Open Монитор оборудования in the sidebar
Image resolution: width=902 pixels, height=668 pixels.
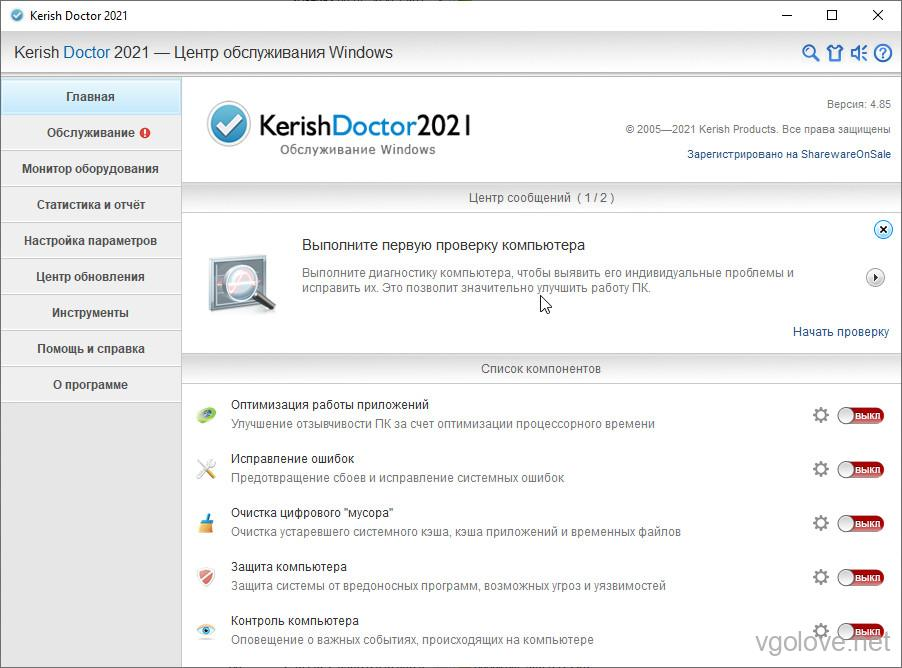[91, 169]
